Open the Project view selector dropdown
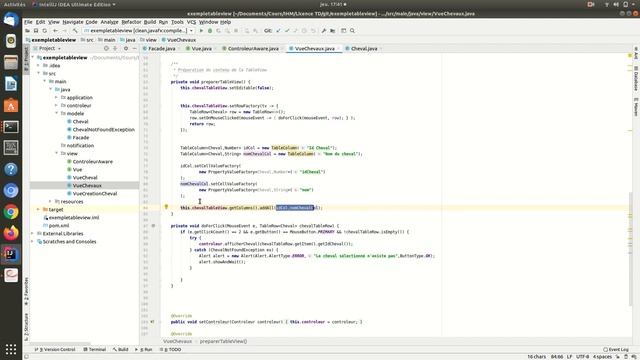The image size is (640, 360). click(50, 49)
